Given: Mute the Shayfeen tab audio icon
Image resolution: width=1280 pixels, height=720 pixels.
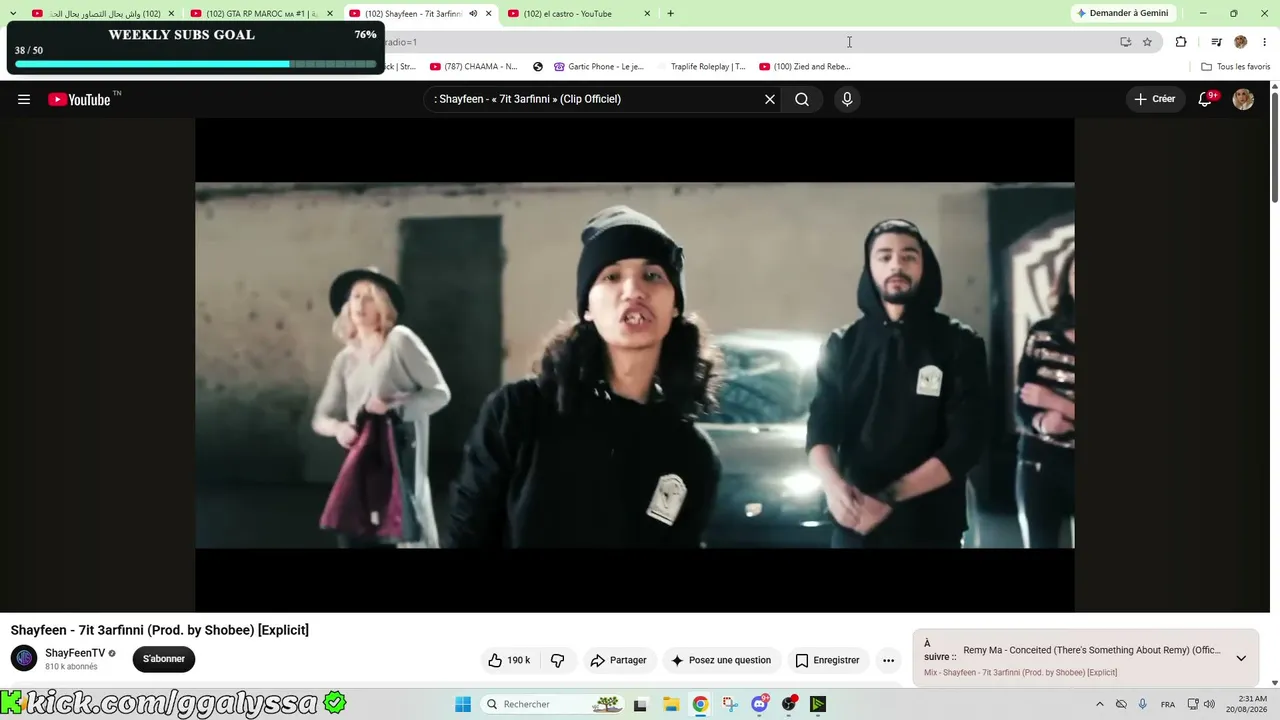Looking at the screenshot, I should [x=473, y=14].
